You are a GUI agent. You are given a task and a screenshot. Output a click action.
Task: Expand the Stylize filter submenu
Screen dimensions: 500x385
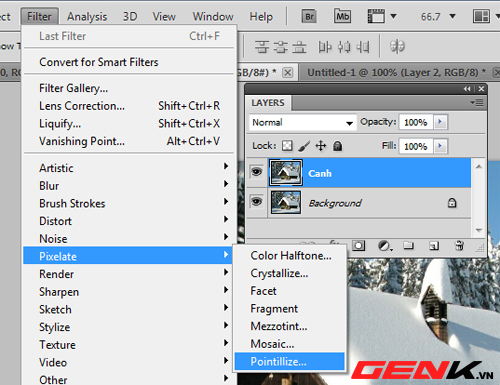[x=127, y=327]
